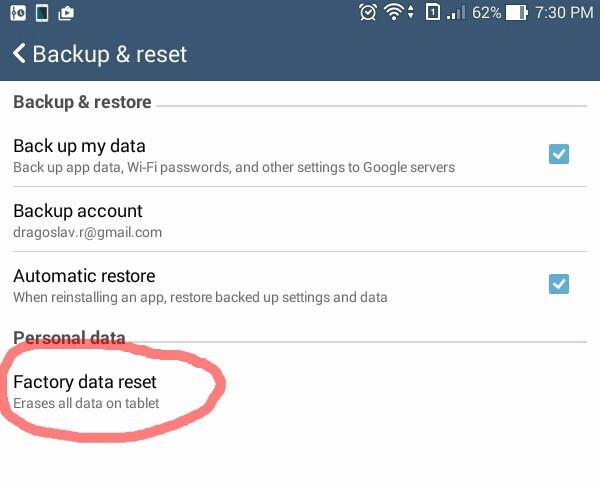Tap the dragoslav.r@gmail.com account text
The width and height of the screenshot is (600, 488).
(x=88, y=232)
